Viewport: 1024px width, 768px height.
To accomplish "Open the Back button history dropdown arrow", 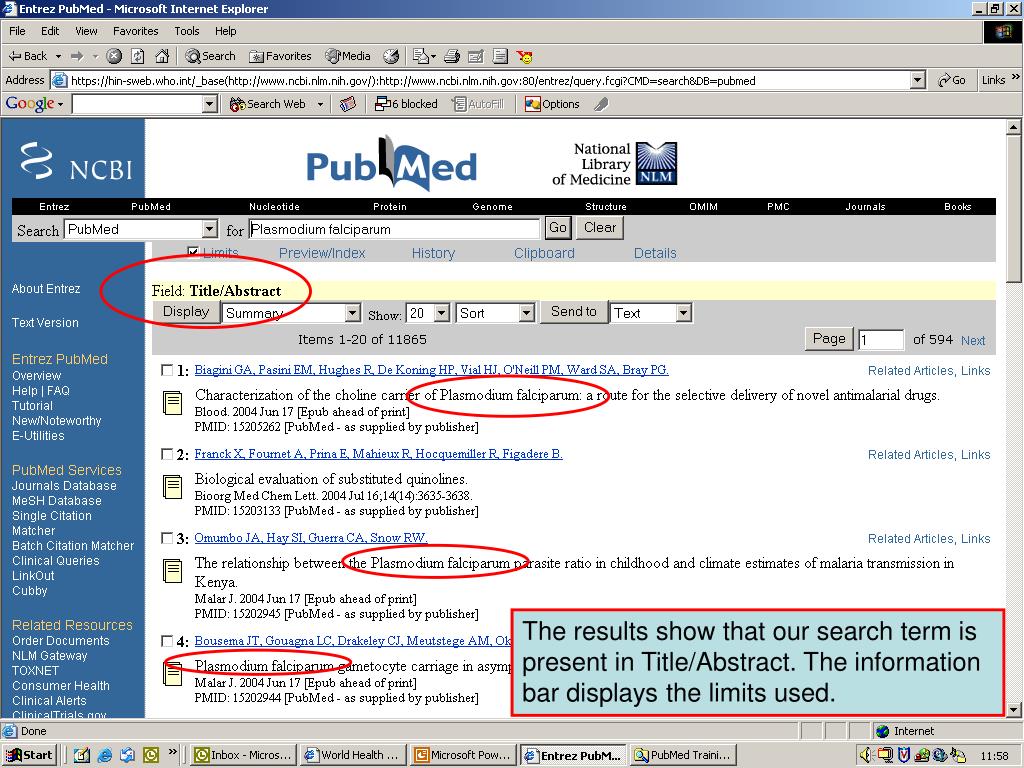I will (x=58, y=56).
